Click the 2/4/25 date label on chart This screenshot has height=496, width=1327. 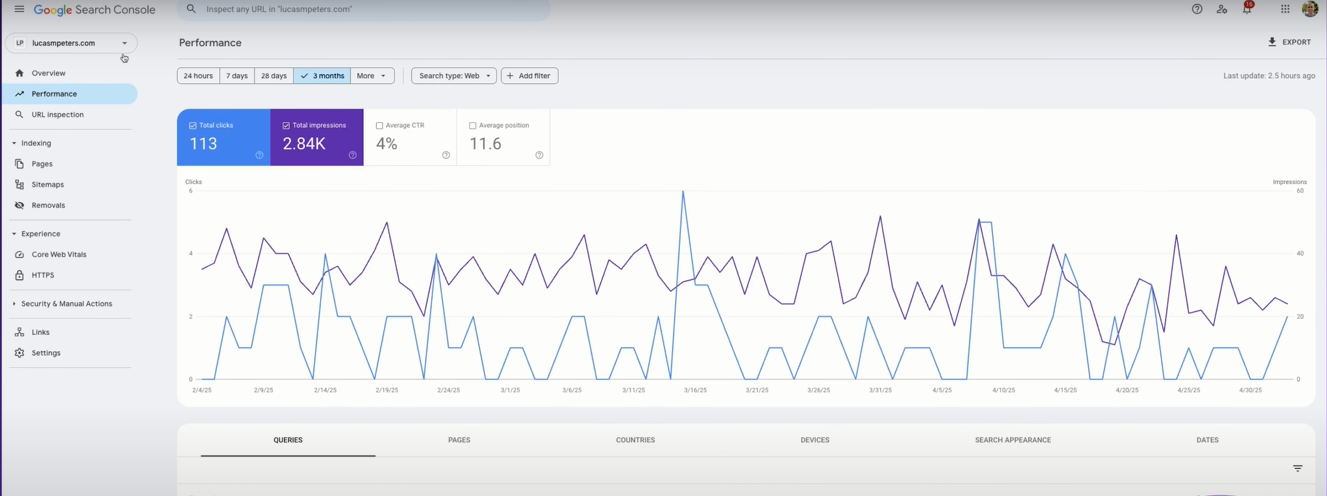pyautogui.click(x=202, y=390)
